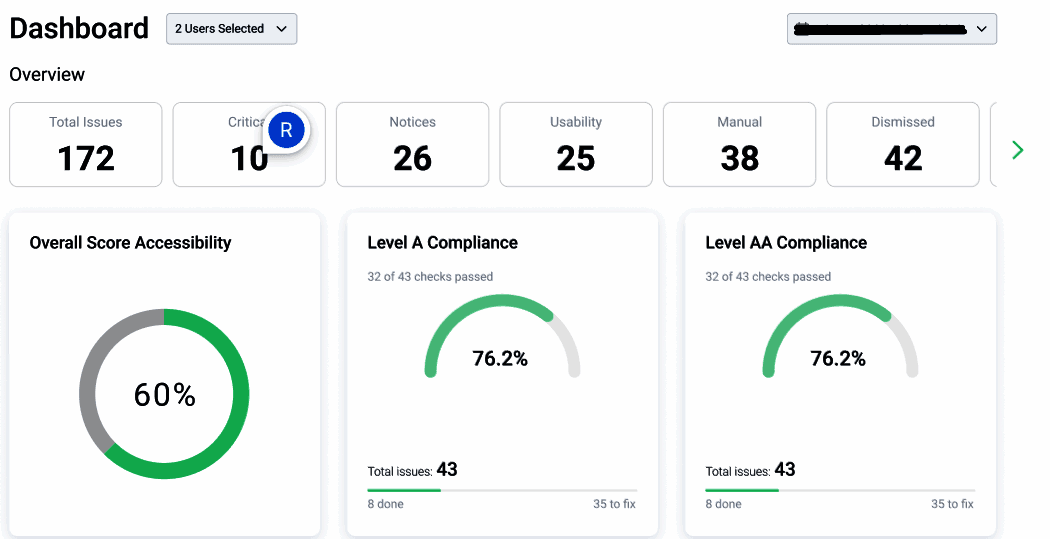Click '32 of 43 checks passed' under Level A
The image size is (1050, 539).
click(430, 277)
